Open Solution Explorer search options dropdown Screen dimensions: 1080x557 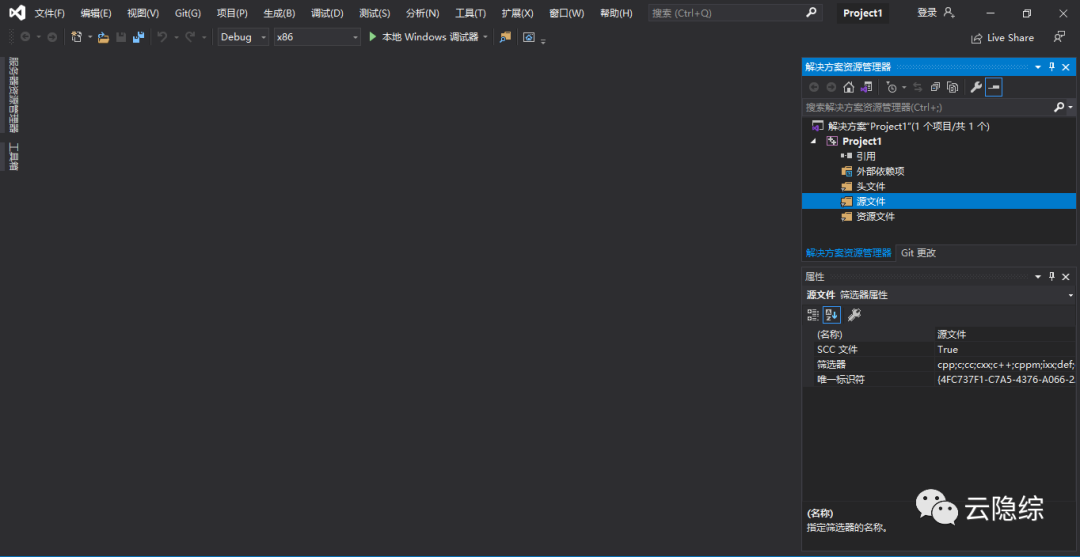tap(1070, 107)
